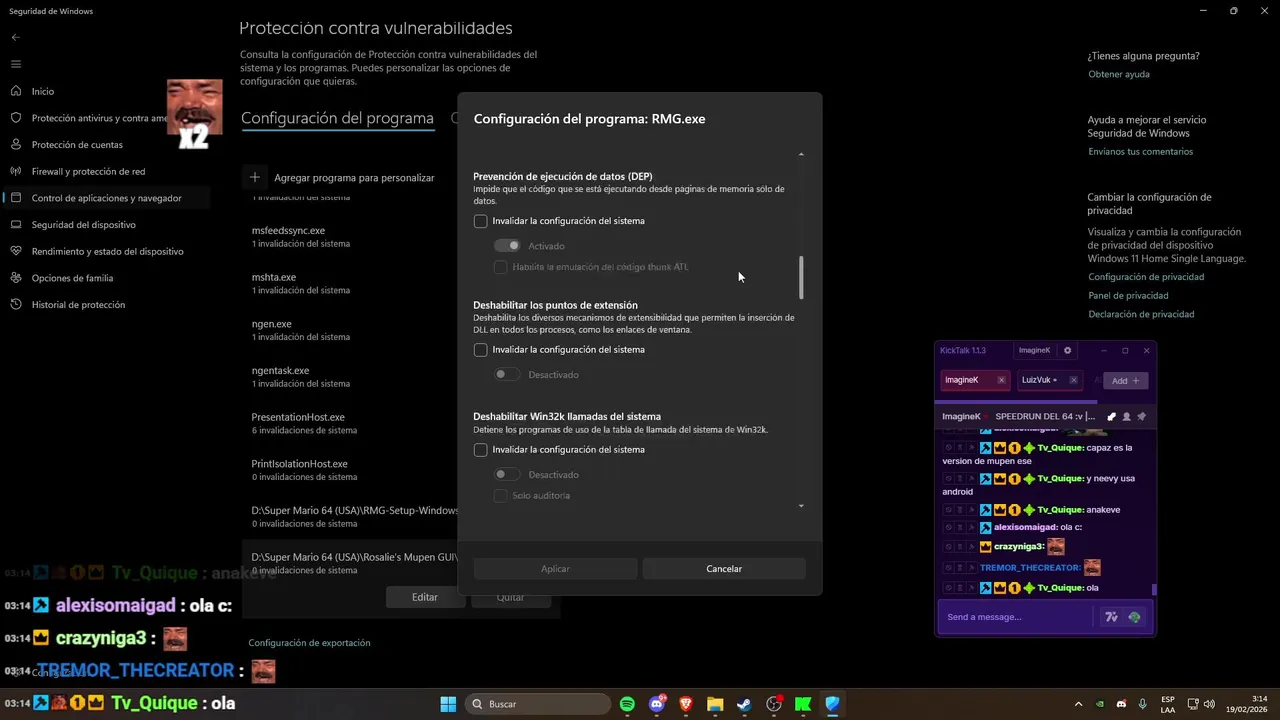Click the dialog scroll up arrow

pyautogui.click(x=801, y=155)
